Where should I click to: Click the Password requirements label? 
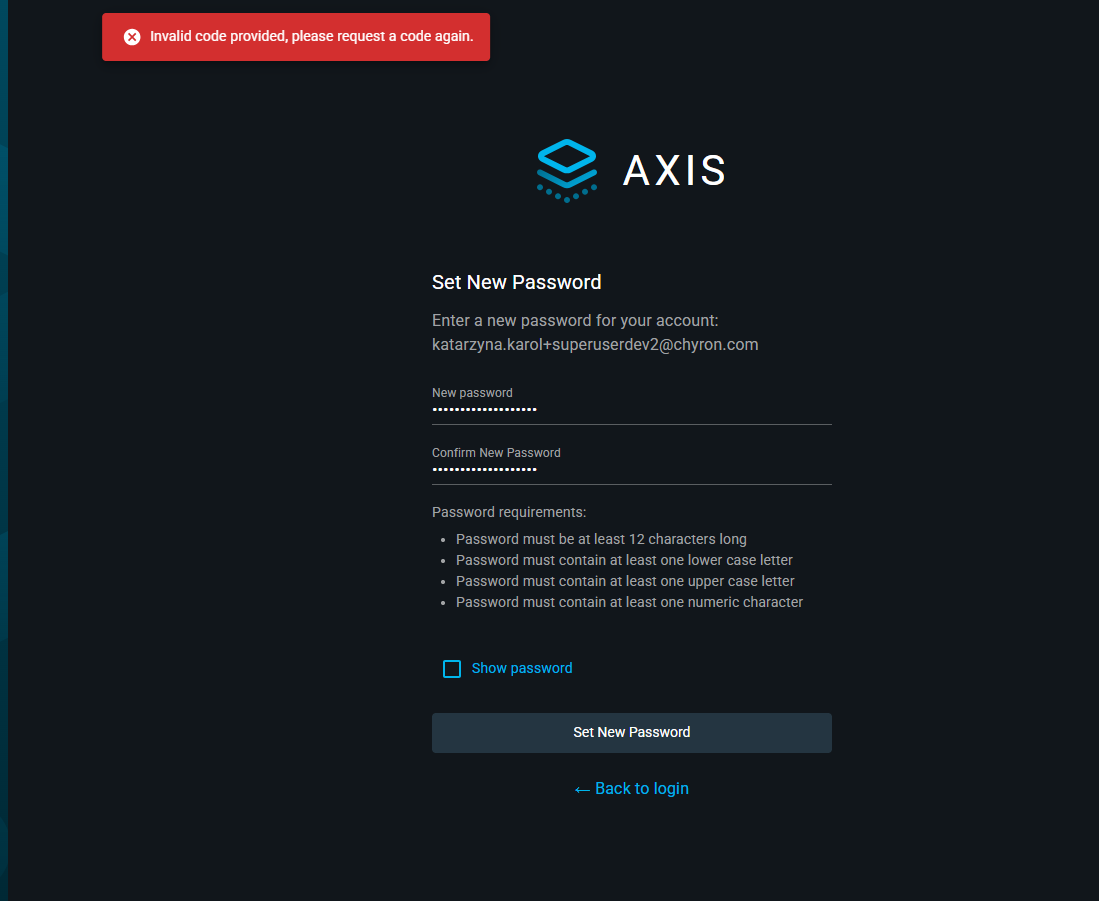[x=509, y=512]
